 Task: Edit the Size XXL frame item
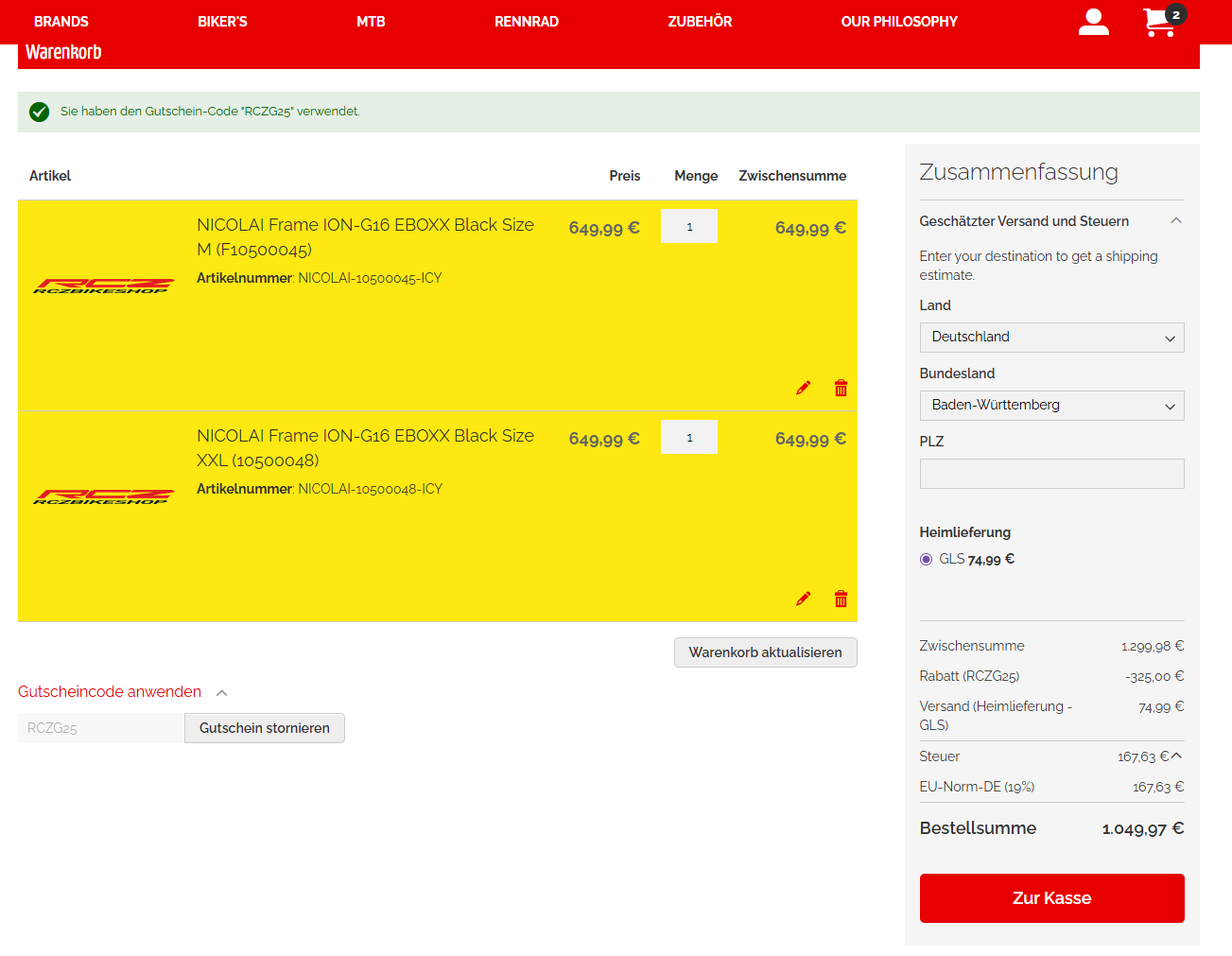(x=803, y=599)
